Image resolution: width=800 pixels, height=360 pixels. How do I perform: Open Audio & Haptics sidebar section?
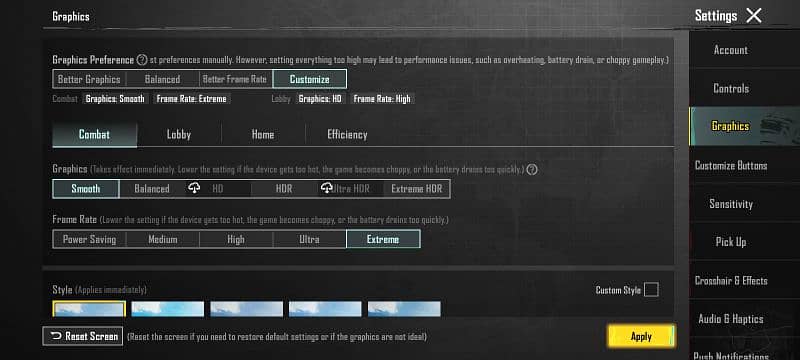pos(731,319)
